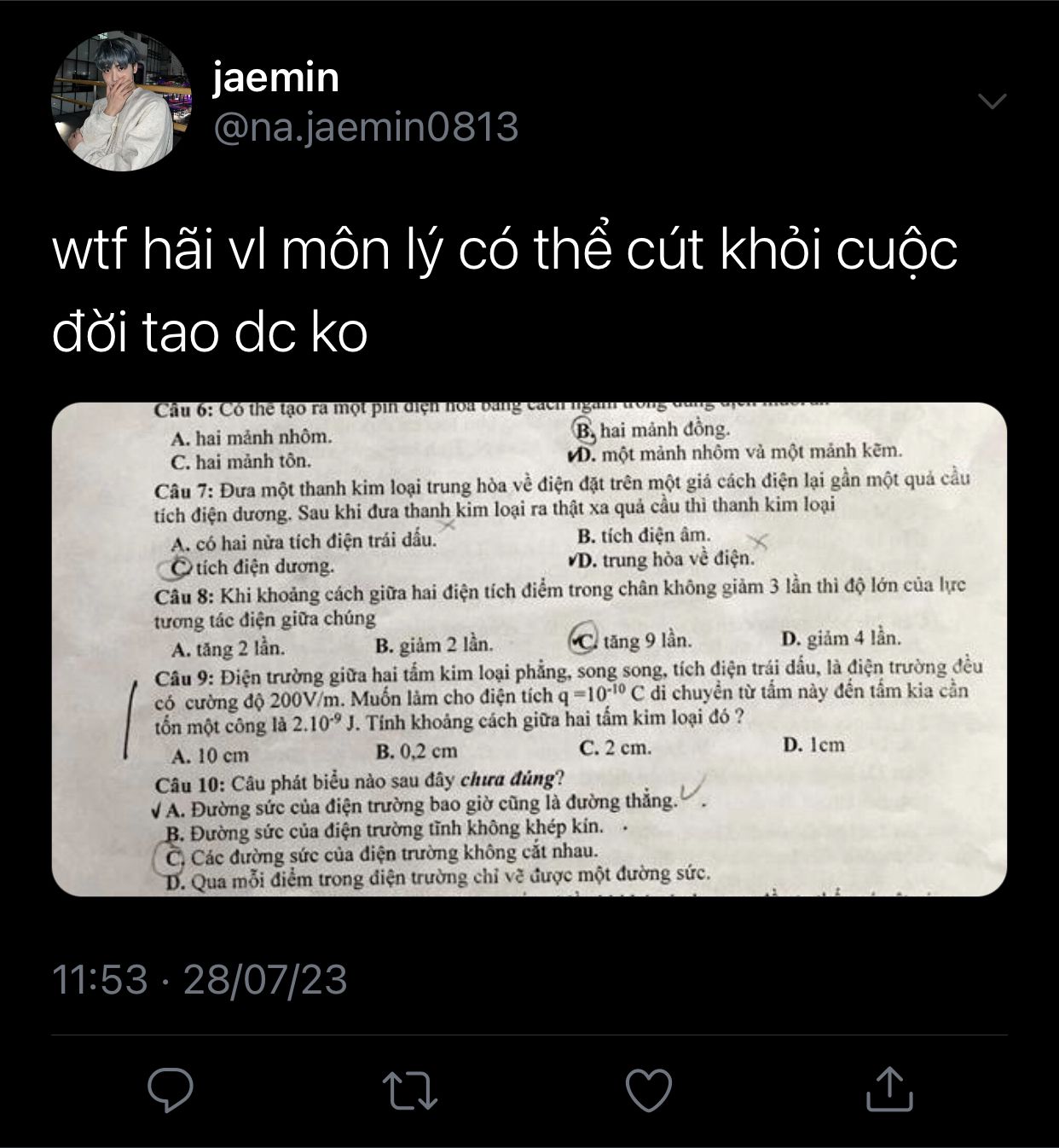1059x1148 pixels.
Task: Tap the reply speech bubble icon
Action: pos(171,1089)
